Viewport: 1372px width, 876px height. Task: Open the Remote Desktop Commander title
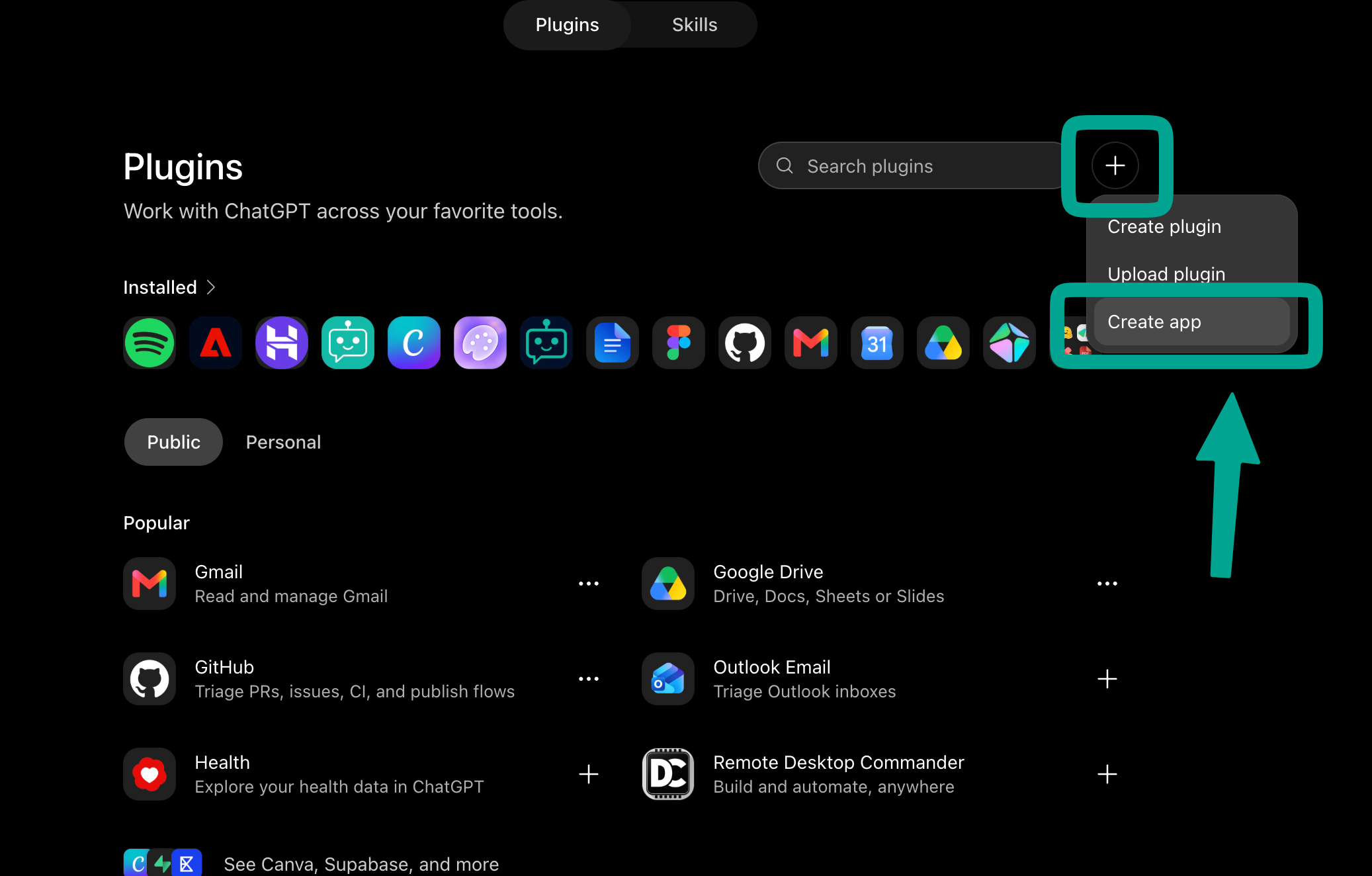[839, 762]
